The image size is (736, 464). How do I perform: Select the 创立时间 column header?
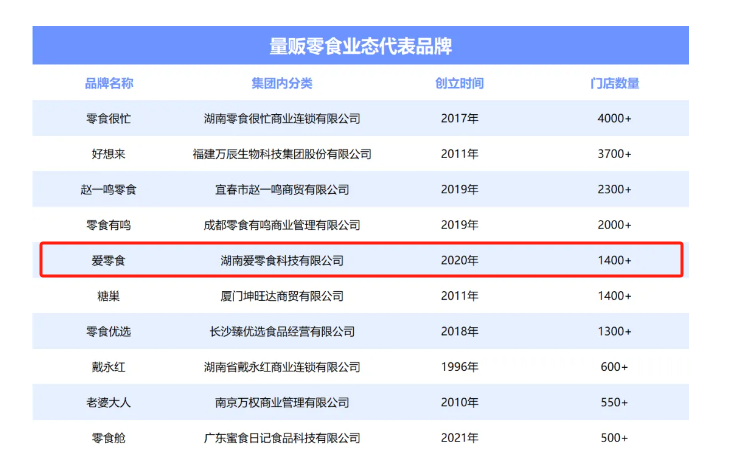pos(459,83)
